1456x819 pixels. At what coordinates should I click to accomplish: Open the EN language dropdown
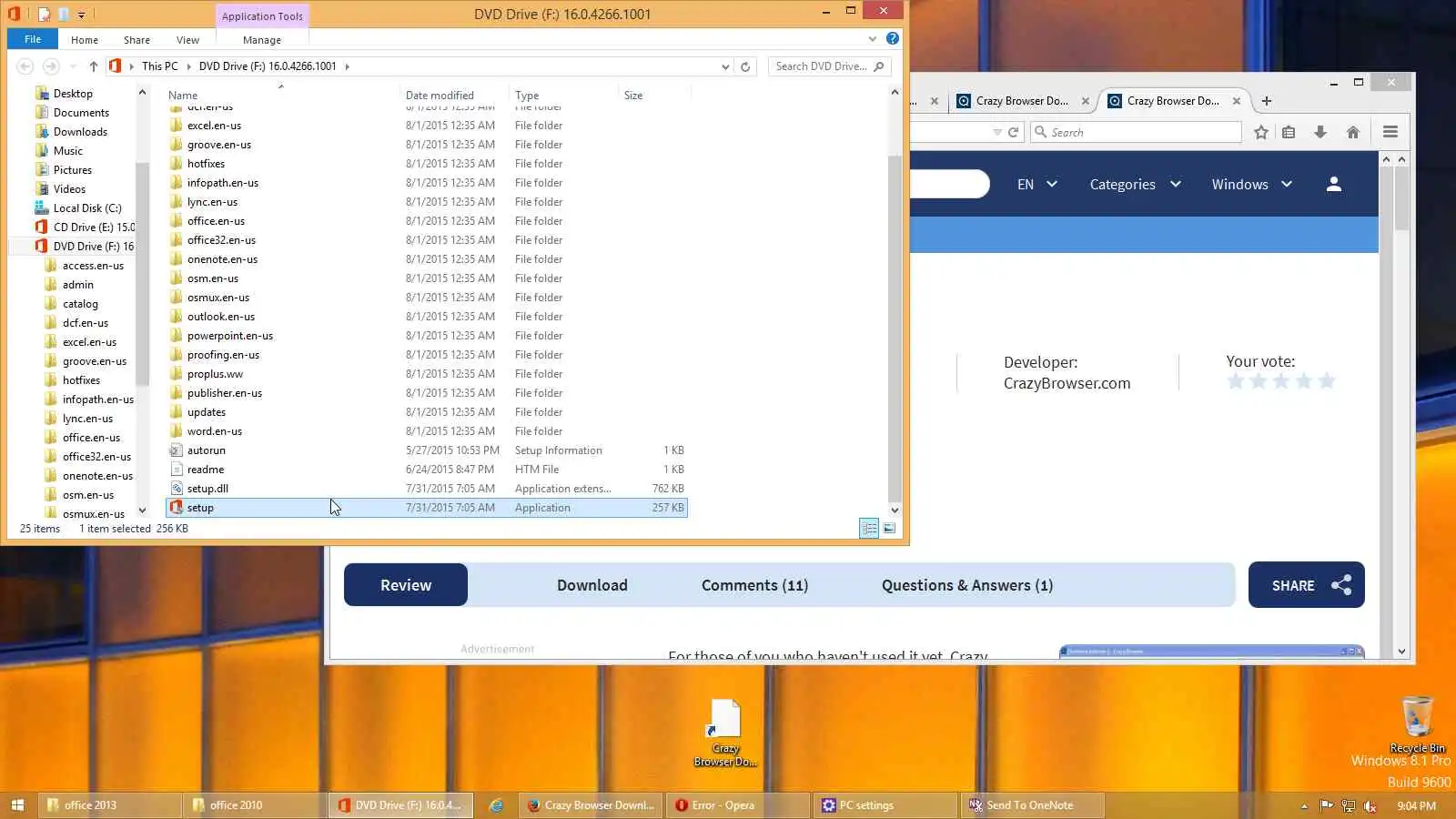coord(1037,184)
